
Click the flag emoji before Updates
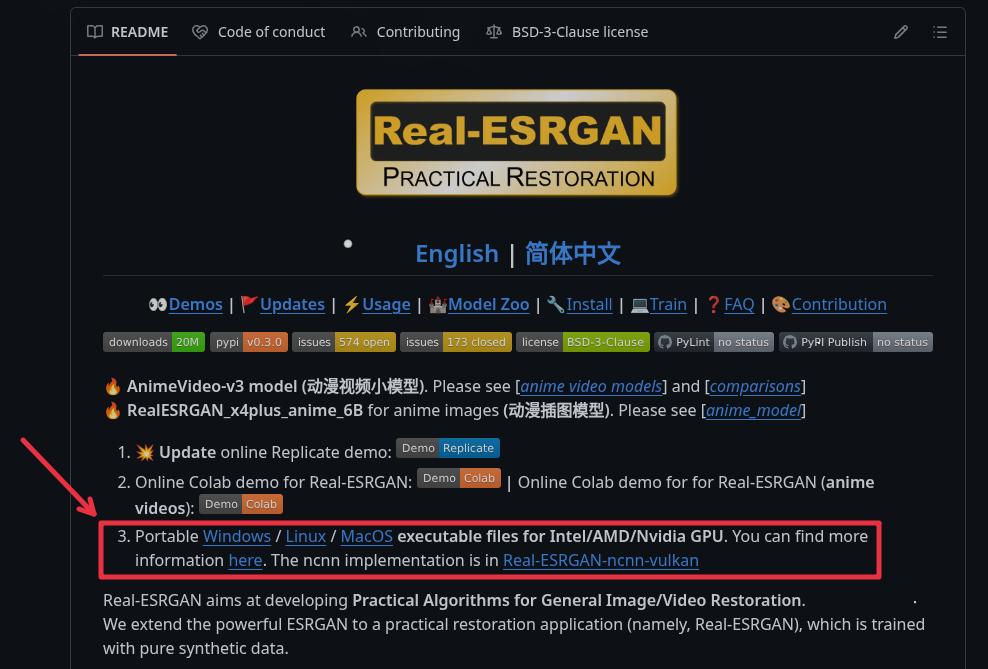249,305
